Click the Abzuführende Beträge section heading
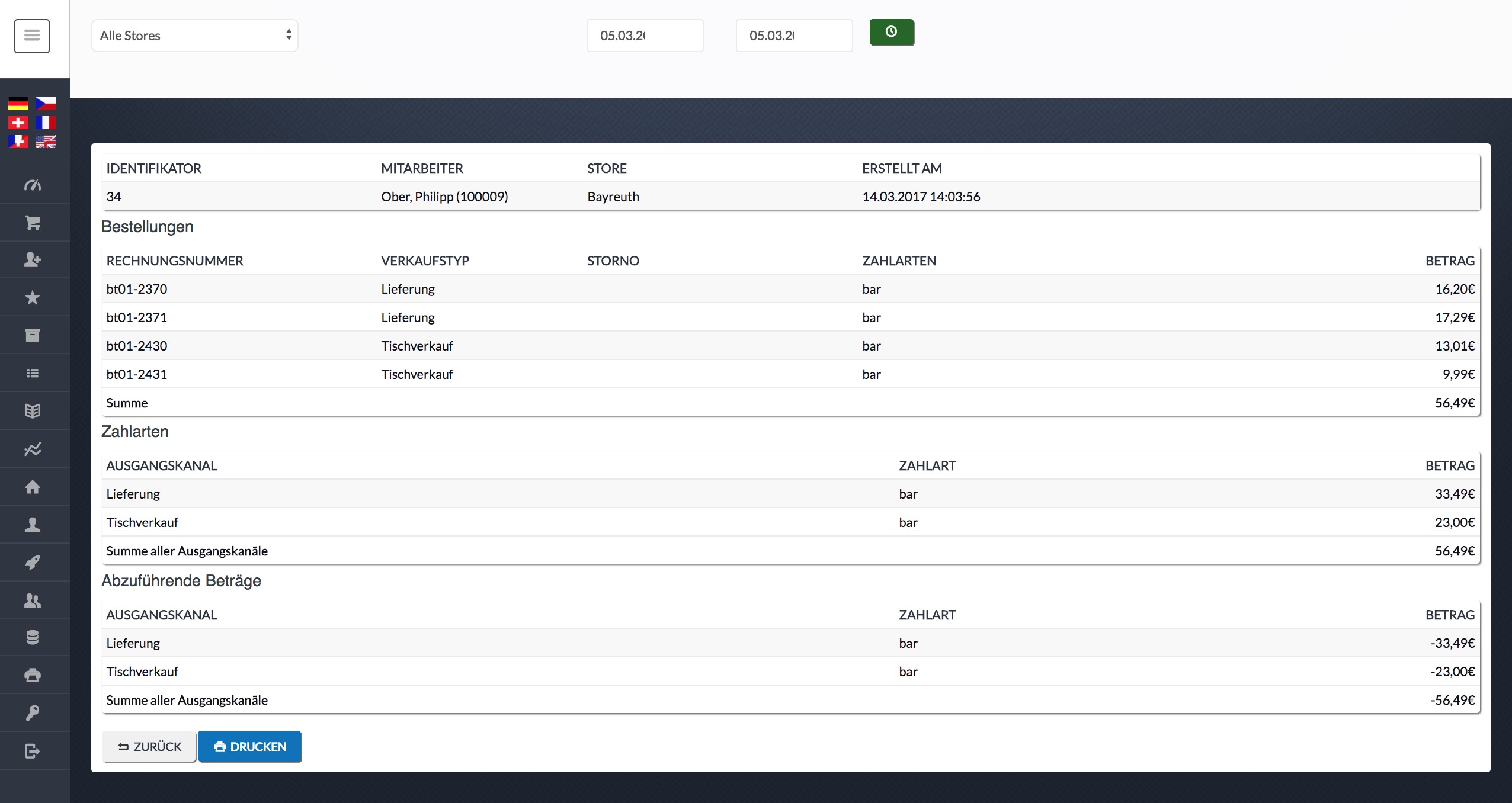1512x803 pixels. tap(181, 581)
